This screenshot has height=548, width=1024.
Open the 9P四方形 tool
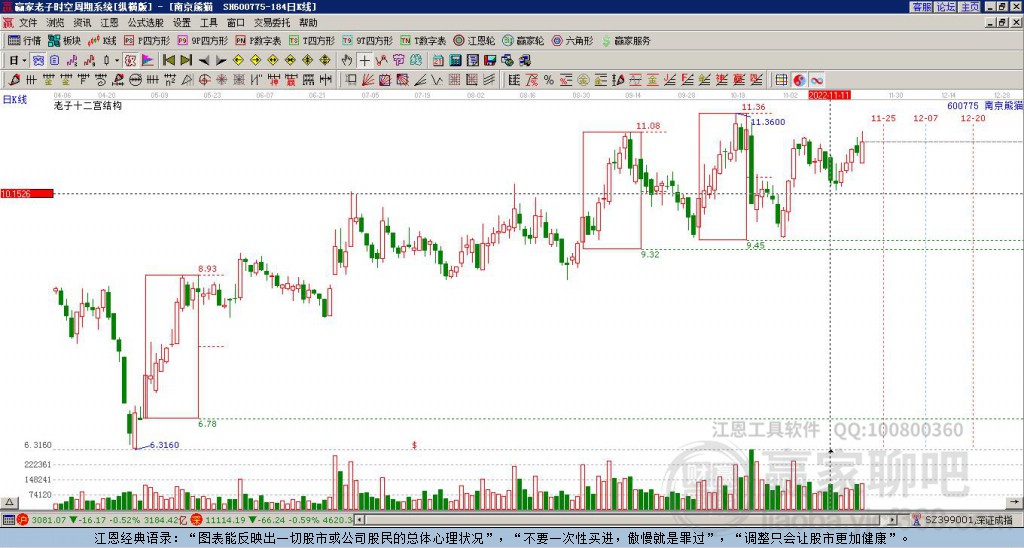tap(202, 40)
